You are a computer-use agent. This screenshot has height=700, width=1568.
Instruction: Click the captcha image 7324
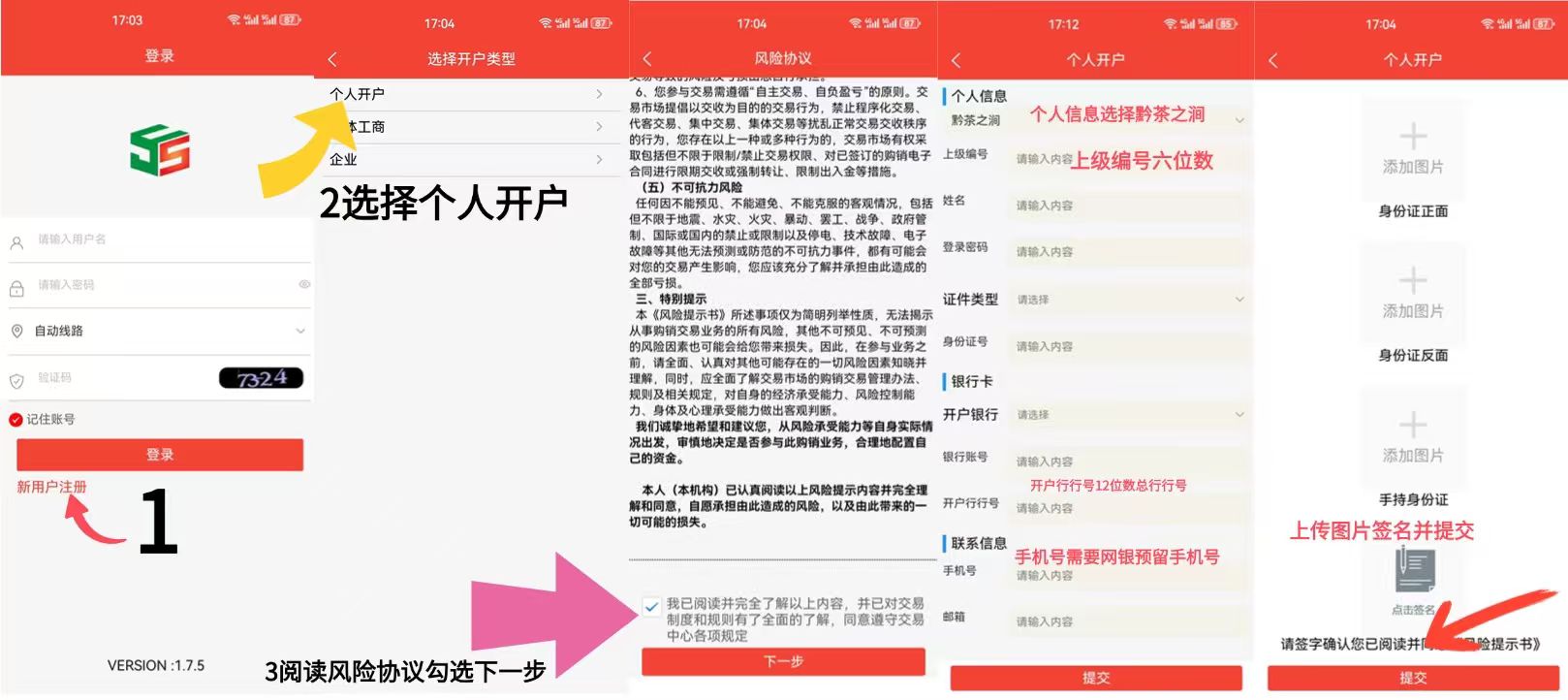[x=261, y=378]
